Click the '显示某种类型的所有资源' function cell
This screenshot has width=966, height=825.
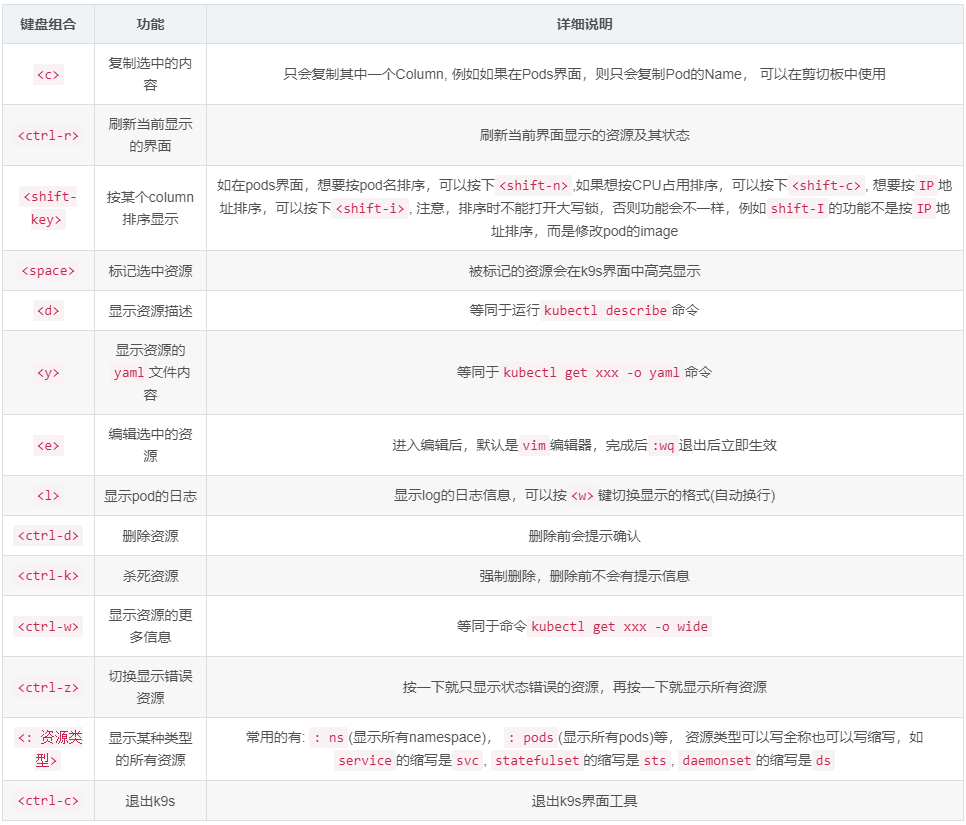point(150,749)
